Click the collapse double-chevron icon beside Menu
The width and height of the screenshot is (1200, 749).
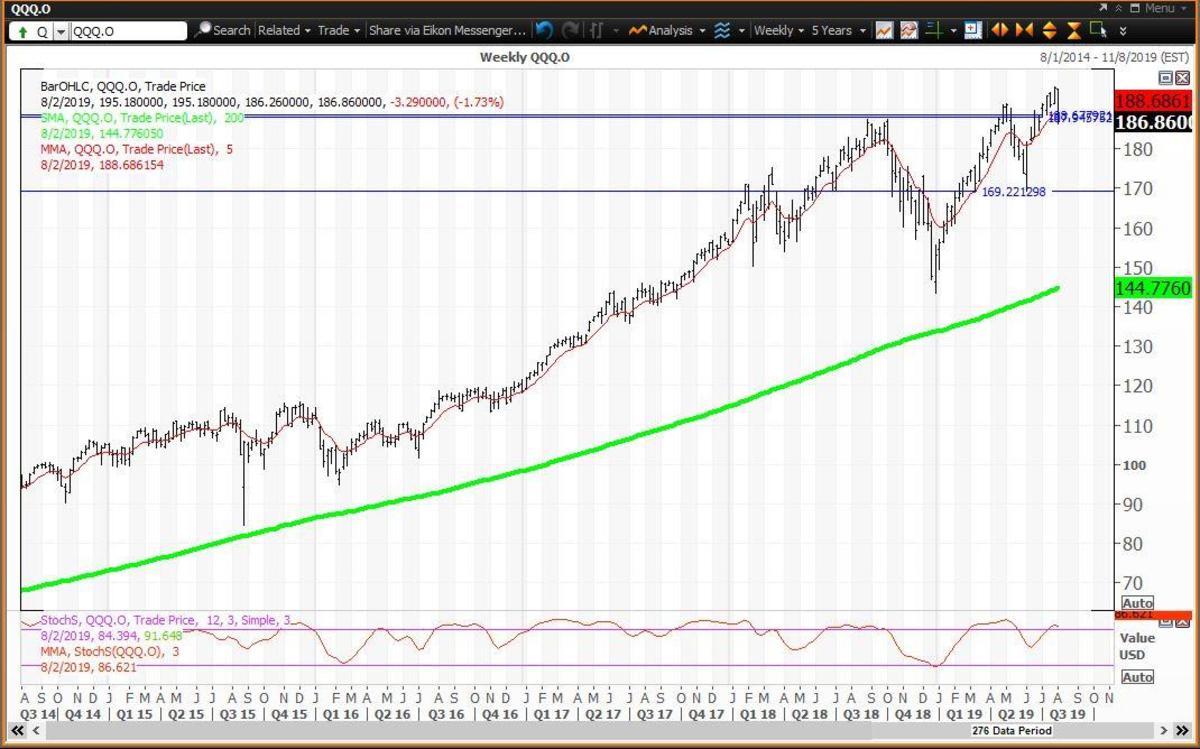pyautogui.click(x=1118, y=8)
